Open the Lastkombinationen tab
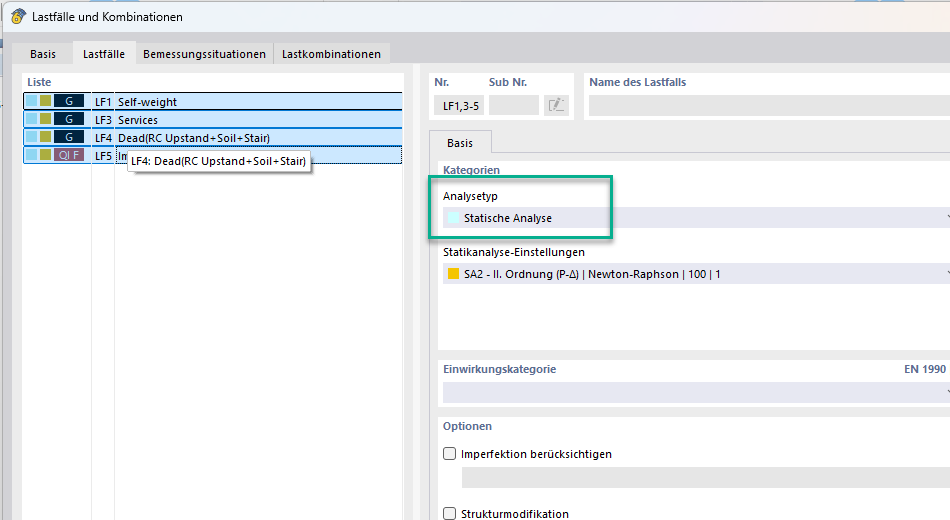Image resolution: width=950 pixels, height=520 pixels. click(331, 54)
